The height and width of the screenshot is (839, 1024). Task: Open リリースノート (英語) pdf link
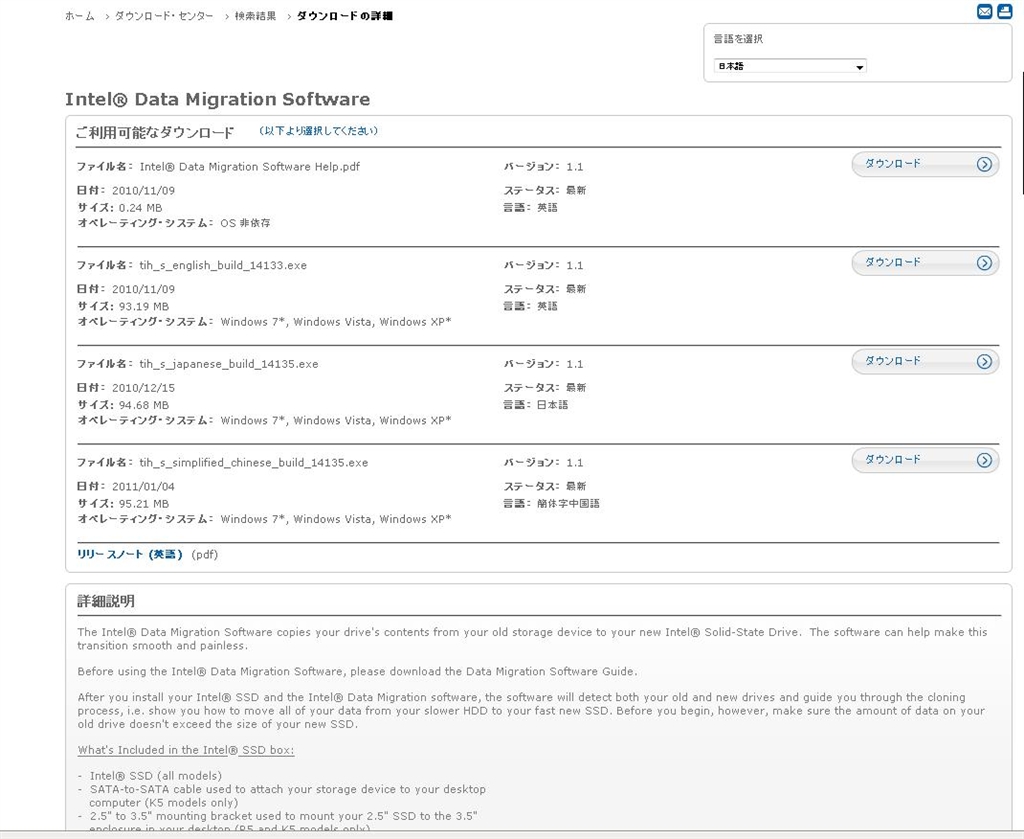(130, 554)
